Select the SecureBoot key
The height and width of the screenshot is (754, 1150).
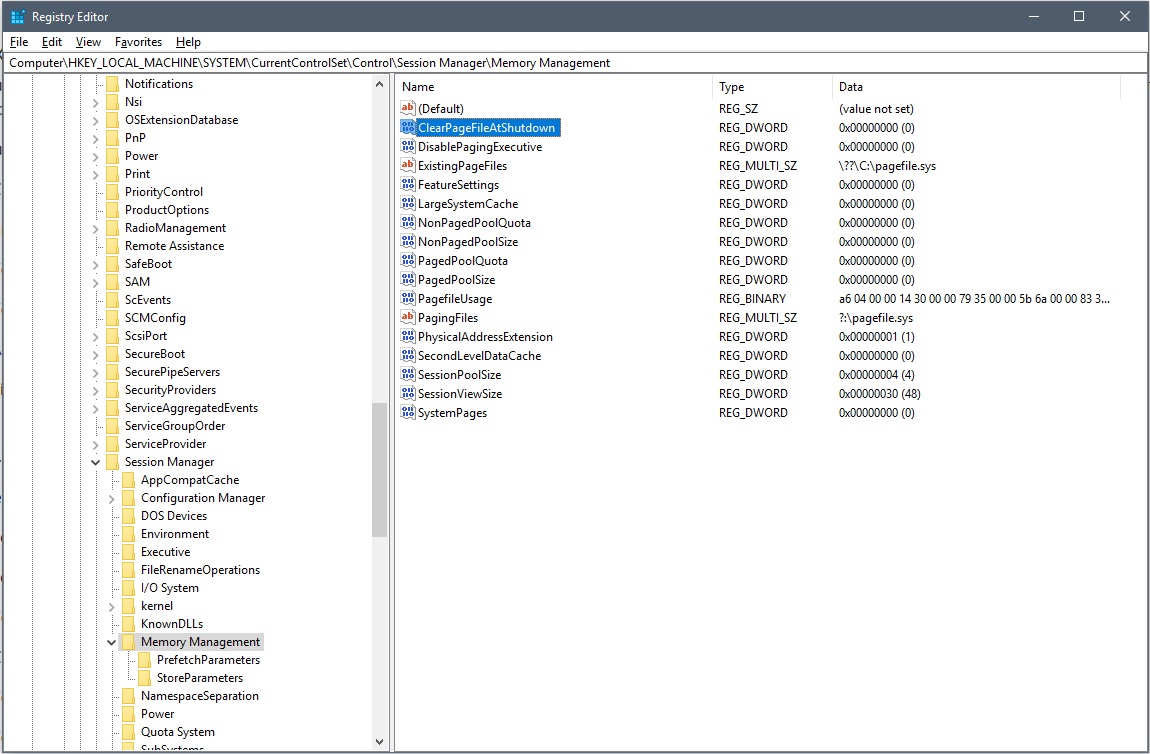[x=155, y=354]
